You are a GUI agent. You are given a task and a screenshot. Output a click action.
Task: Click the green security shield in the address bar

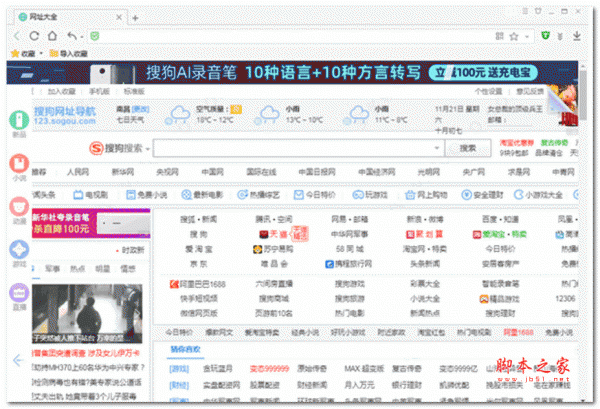95,36
